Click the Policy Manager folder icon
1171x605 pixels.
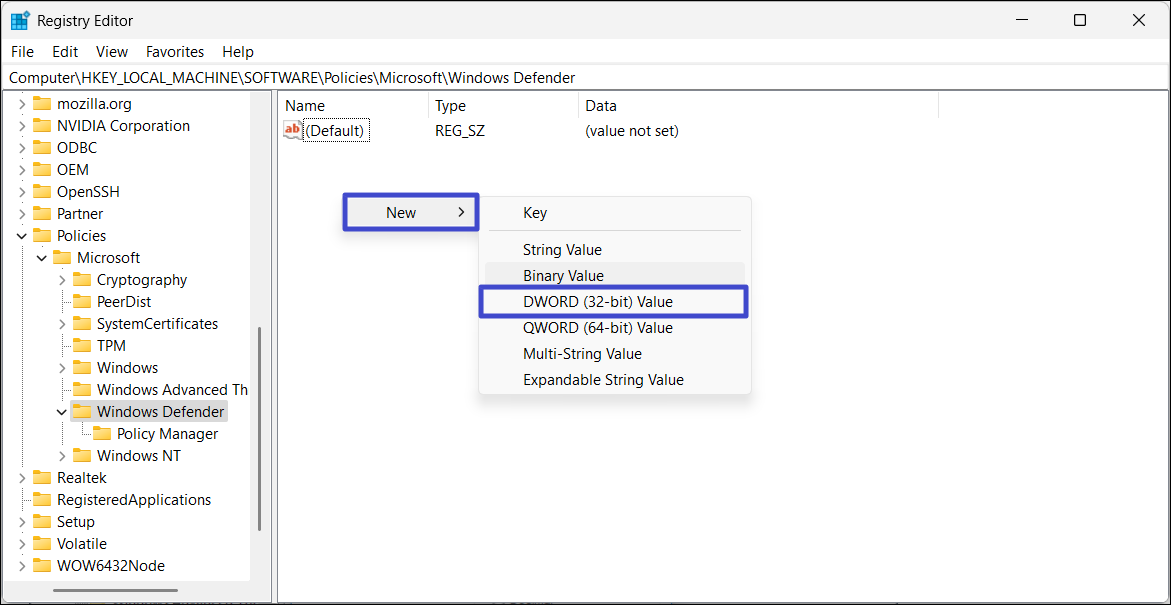[102, 434]
